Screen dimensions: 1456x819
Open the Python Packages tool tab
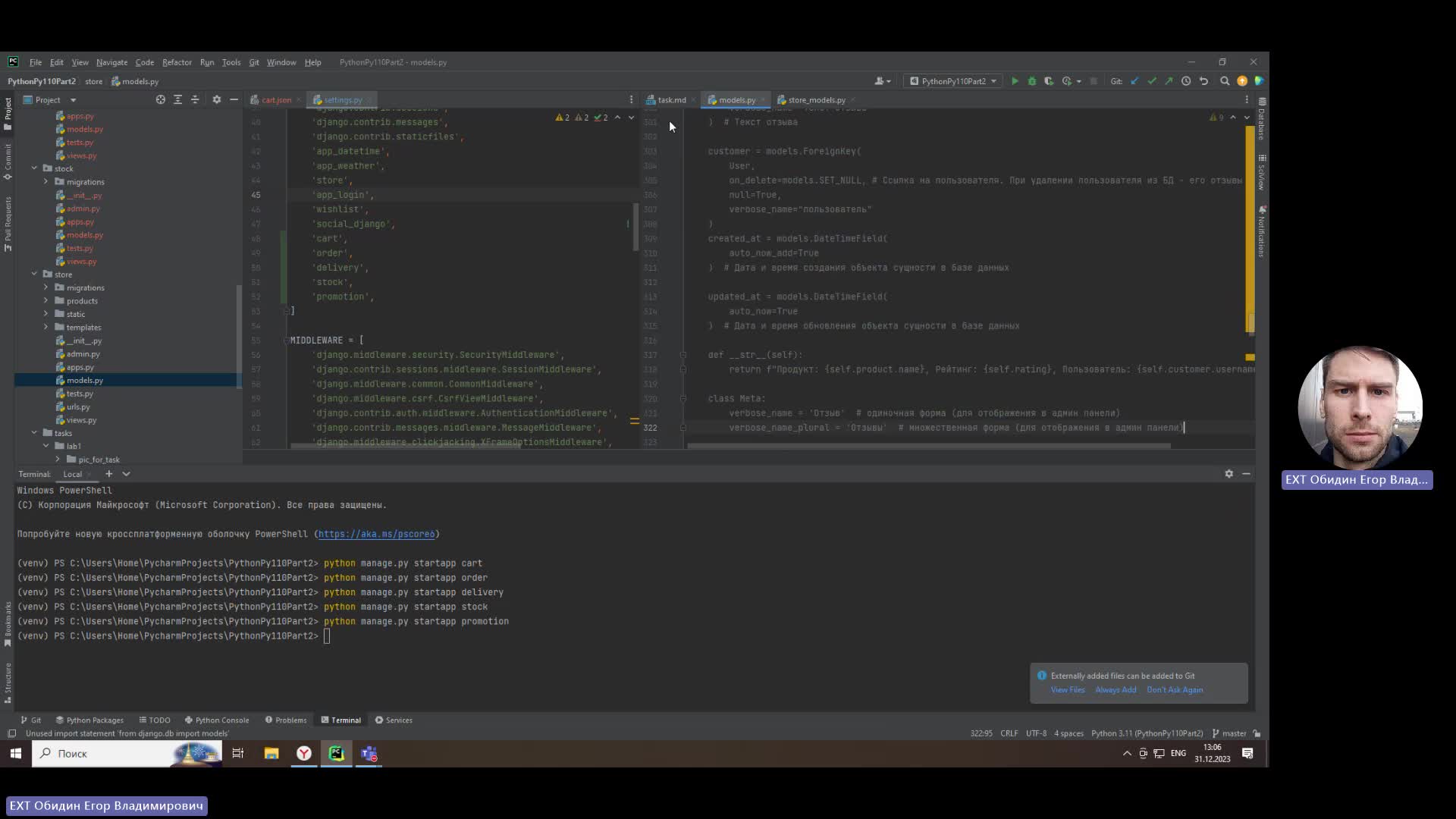[89, 720]
